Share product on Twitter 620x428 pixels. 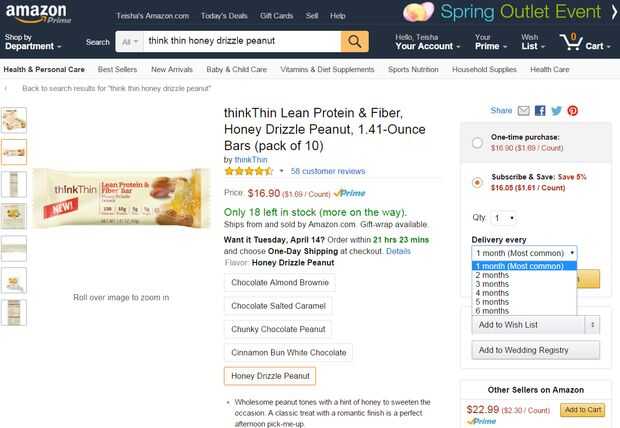556,111
